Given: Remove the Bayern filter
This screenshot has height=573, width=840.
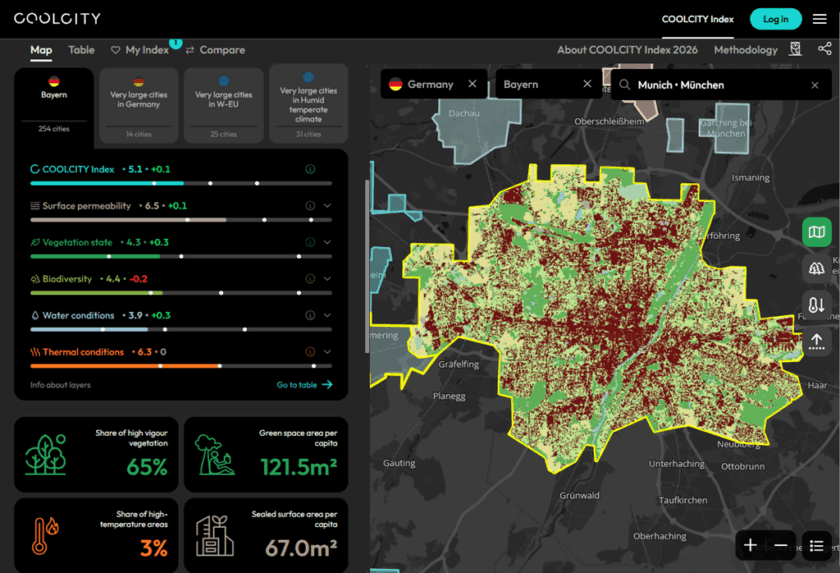Looking at the screenshot, I should 587,84.
